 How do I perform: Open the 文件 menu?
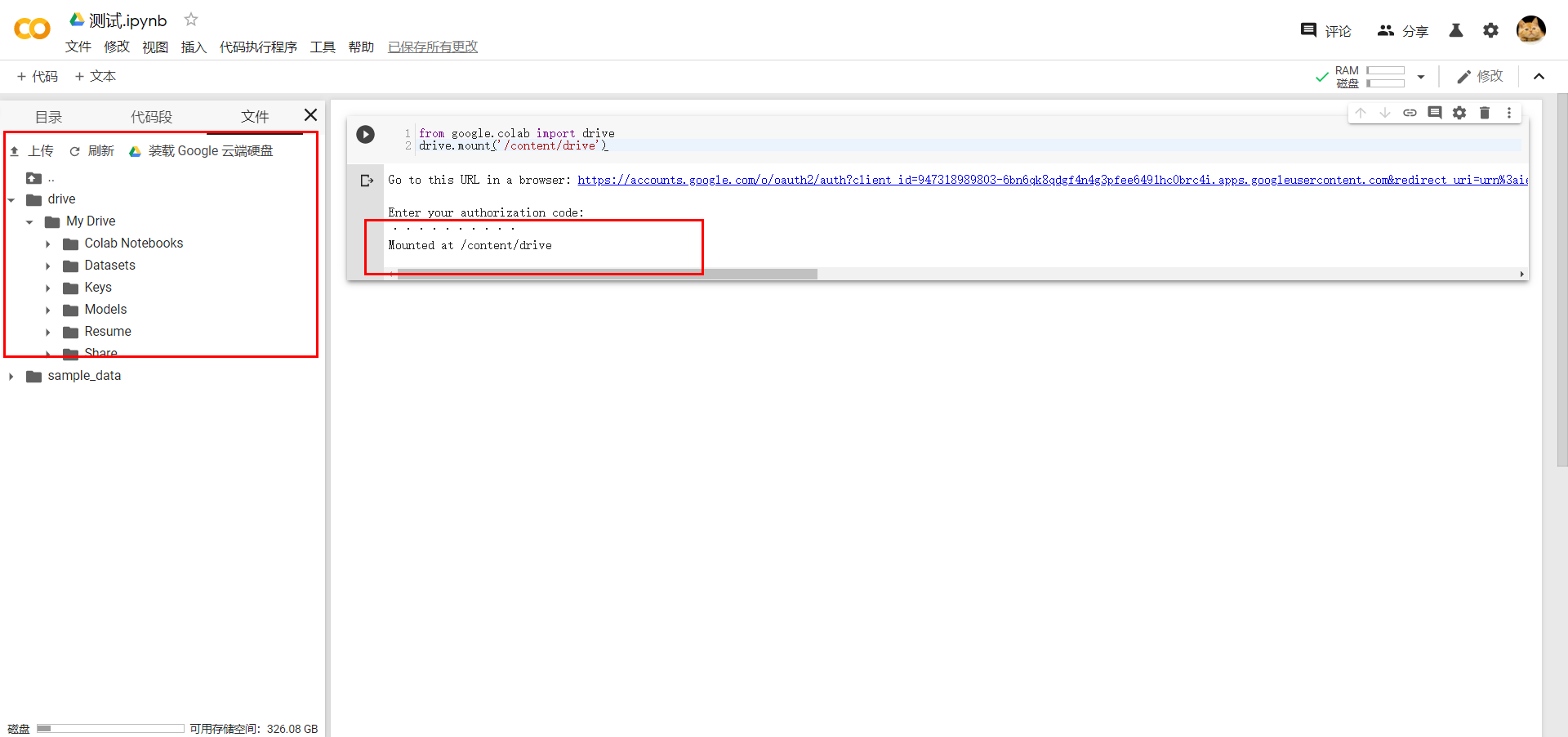click(78, 47)
